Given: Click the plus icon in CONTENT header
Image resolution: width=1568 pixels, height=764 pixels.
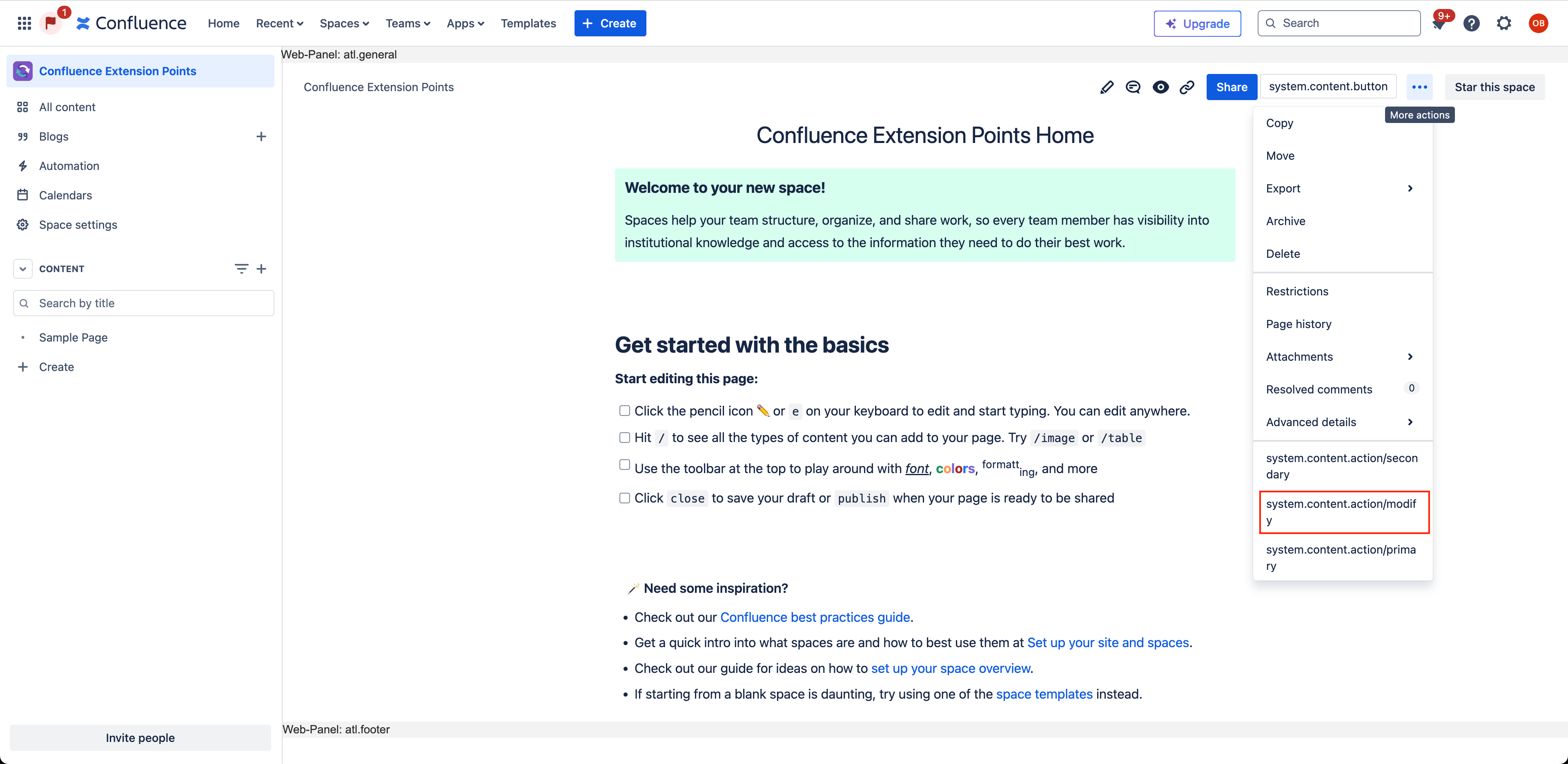Looking at the screenshot, I should pyautogui.click(x=261, y=269).
